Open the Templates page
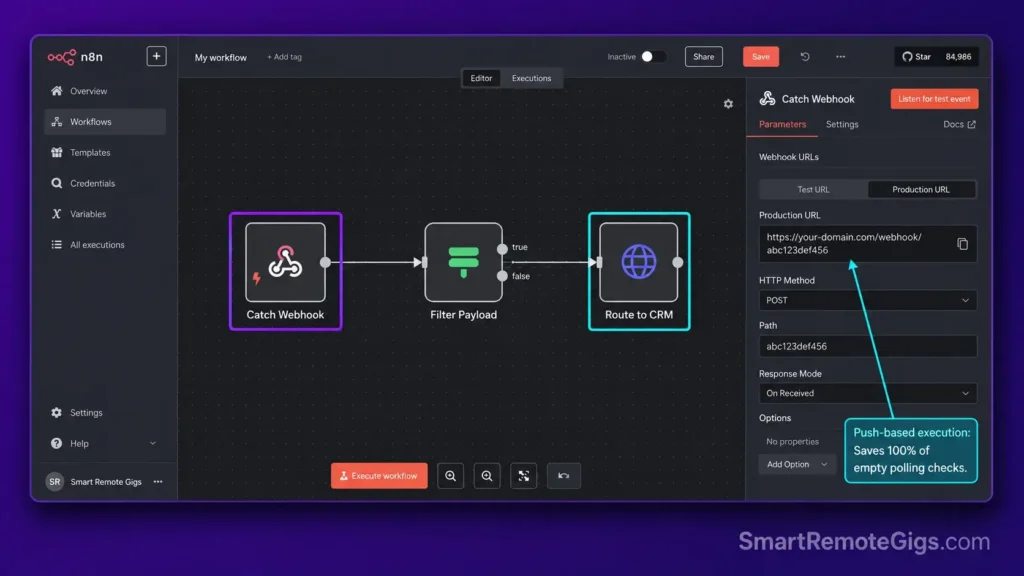The height and width of the screenshot is (576, 1024). [104, 152]
